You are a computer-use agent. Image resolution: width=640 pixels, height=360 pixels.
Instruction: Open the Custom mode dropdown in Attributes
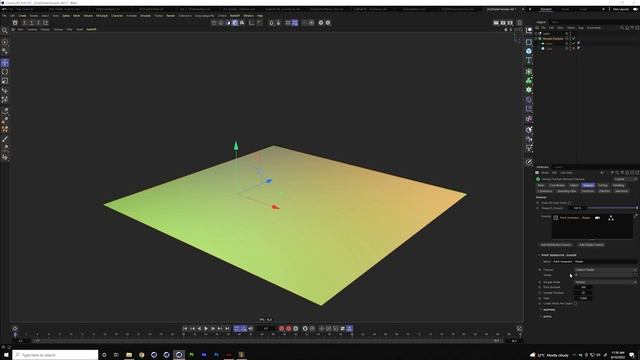625,179
